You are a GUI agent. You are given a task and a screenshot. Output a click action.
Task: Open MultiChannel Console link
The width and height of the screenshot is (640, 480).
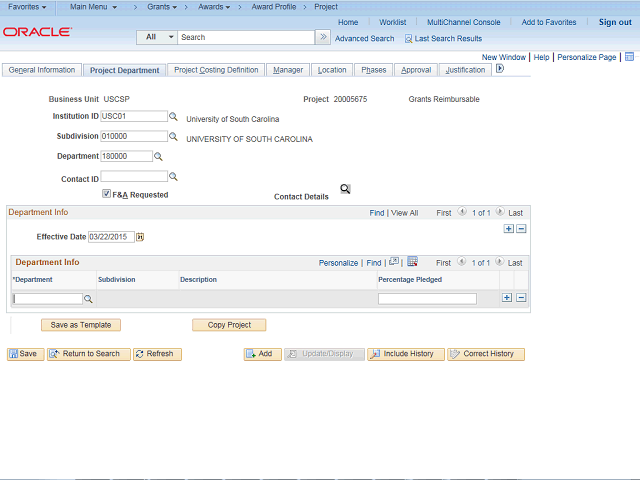tap(463, 22)
